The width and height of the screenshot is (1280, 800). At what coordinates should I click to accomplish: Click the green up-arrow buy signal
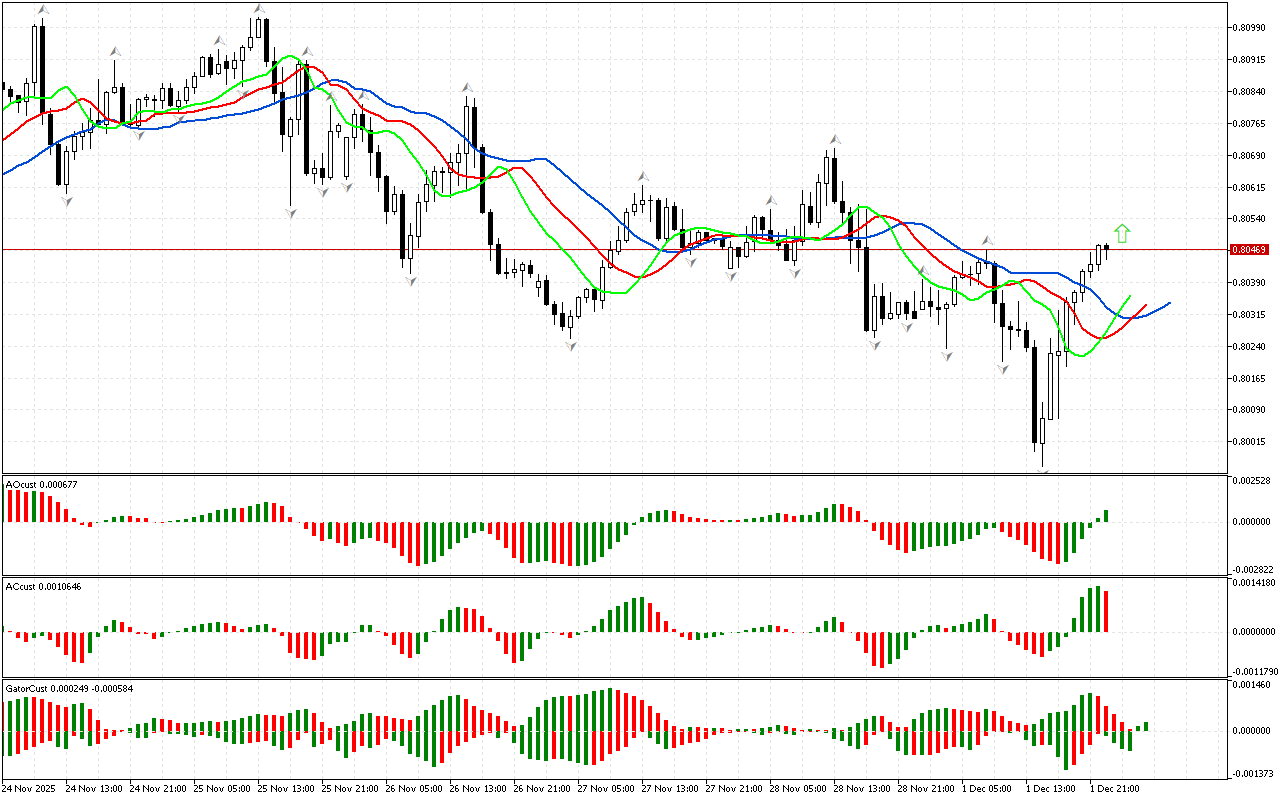1122,233
